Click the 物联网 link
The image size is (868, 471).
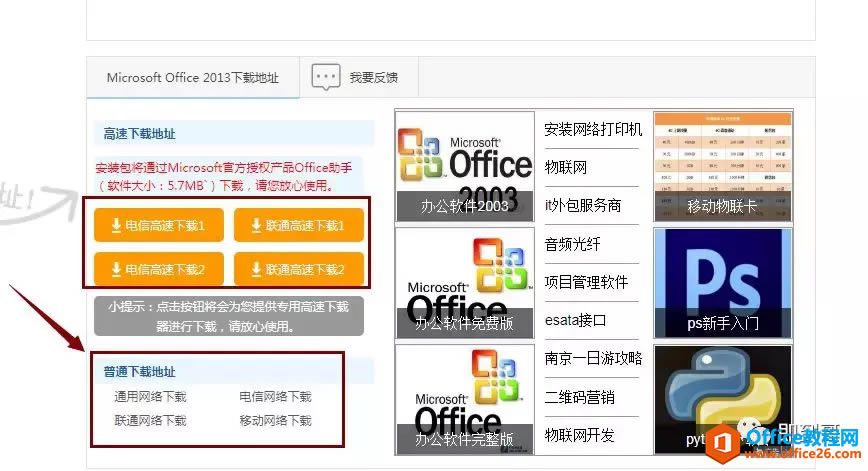coord(565,167)
